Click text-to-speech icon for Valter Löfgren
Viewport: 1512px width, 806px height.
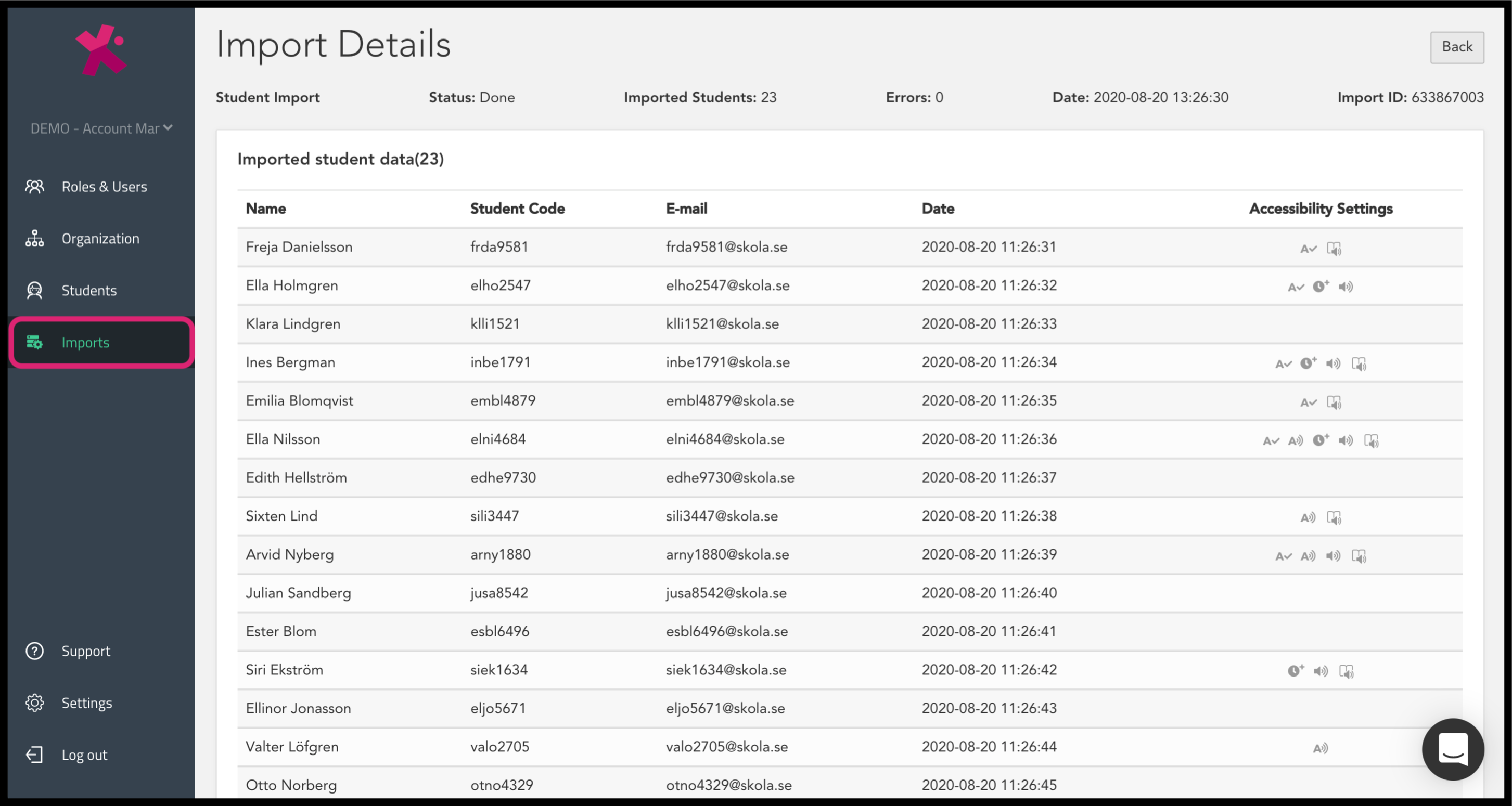(1320, 748)
